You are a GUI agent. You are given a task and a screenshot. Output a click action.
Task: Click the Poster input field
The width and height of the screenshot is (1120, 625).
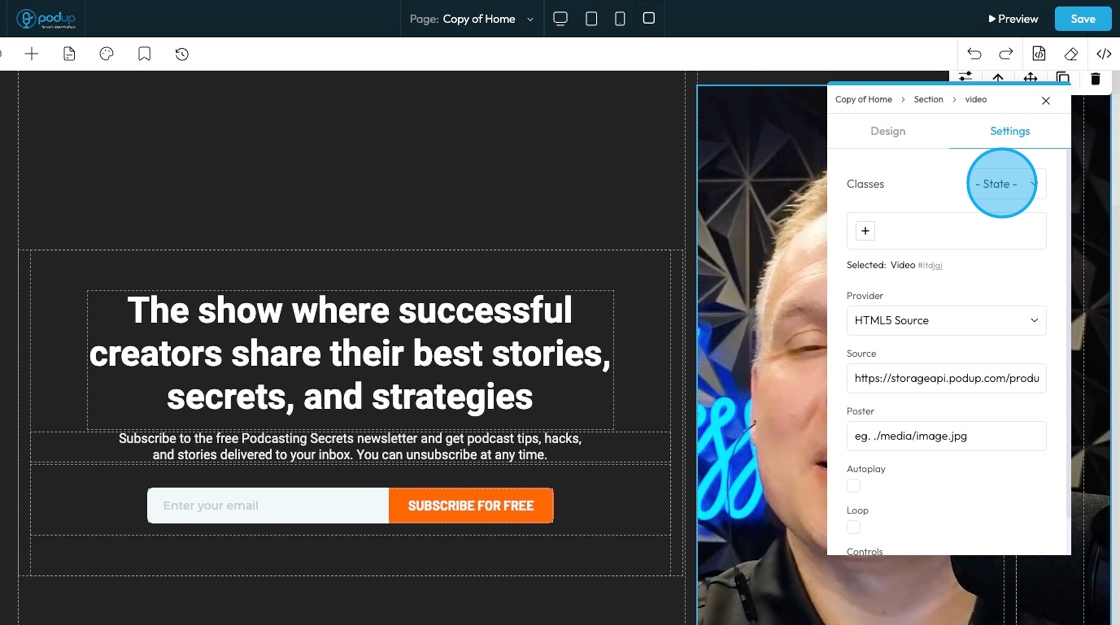point(946,436)
